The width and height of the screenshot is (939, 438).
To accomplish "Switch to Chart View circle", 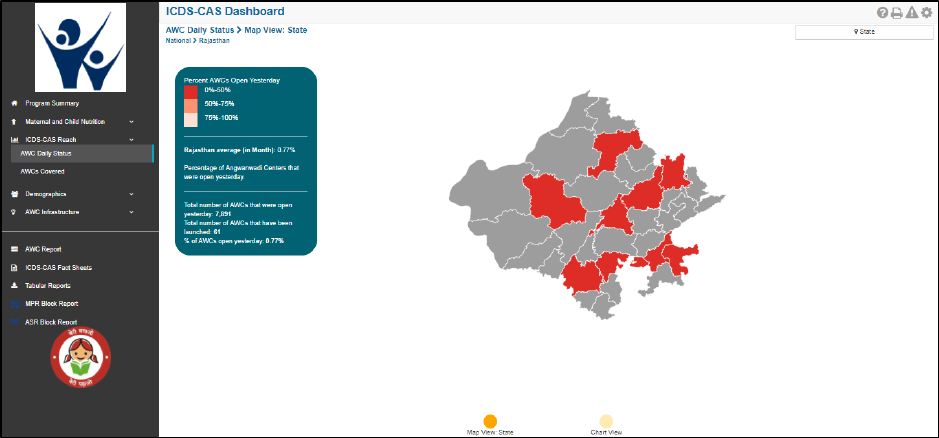I will pos(606,421).
